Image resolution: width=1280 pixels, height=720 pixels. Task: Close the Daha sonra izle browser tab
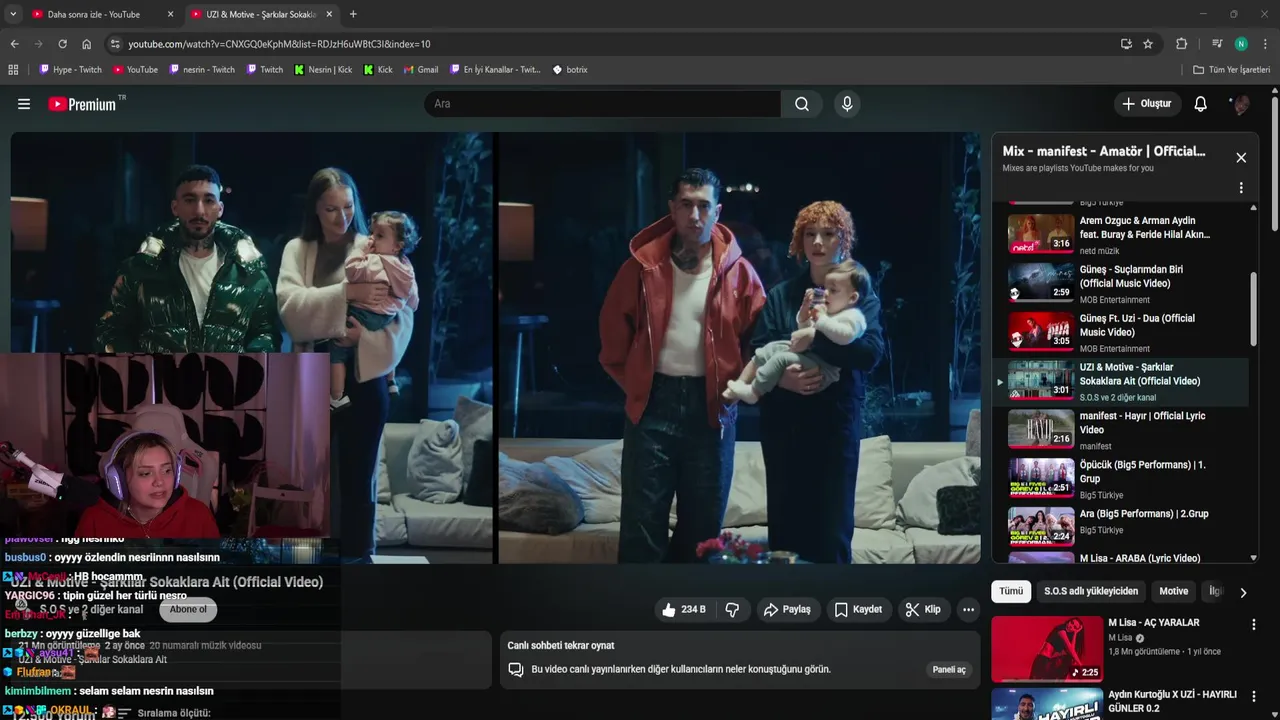170,14
